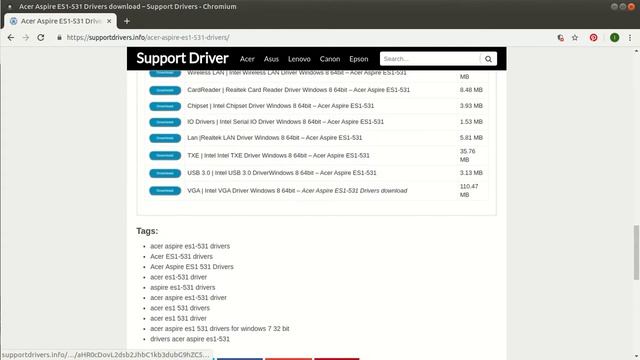Download the Intel TXE driver
This screenshot has width=640, height=360.
(x=165, y=156)
